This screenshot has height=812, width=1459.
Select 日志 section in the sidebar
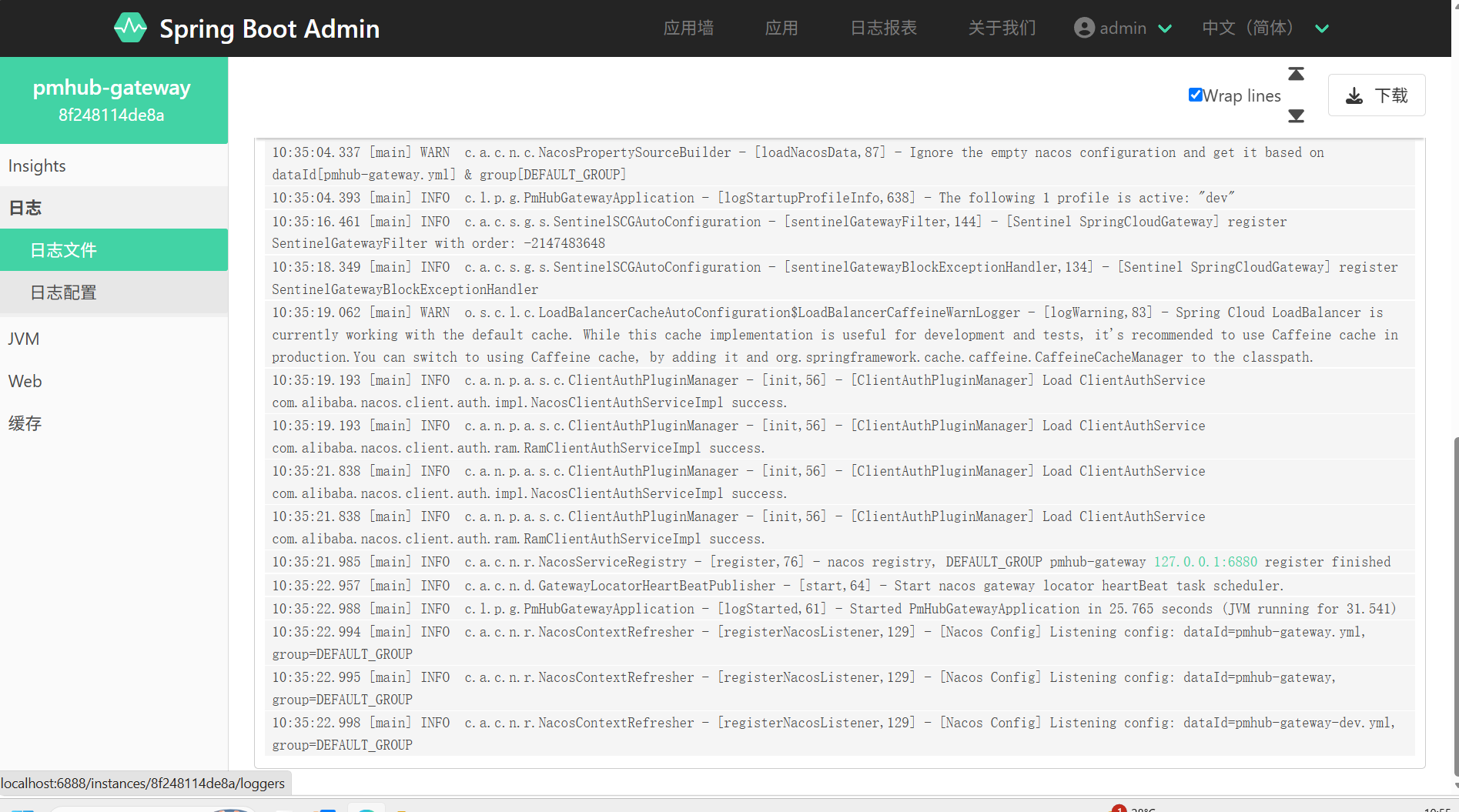click(114, 208)
